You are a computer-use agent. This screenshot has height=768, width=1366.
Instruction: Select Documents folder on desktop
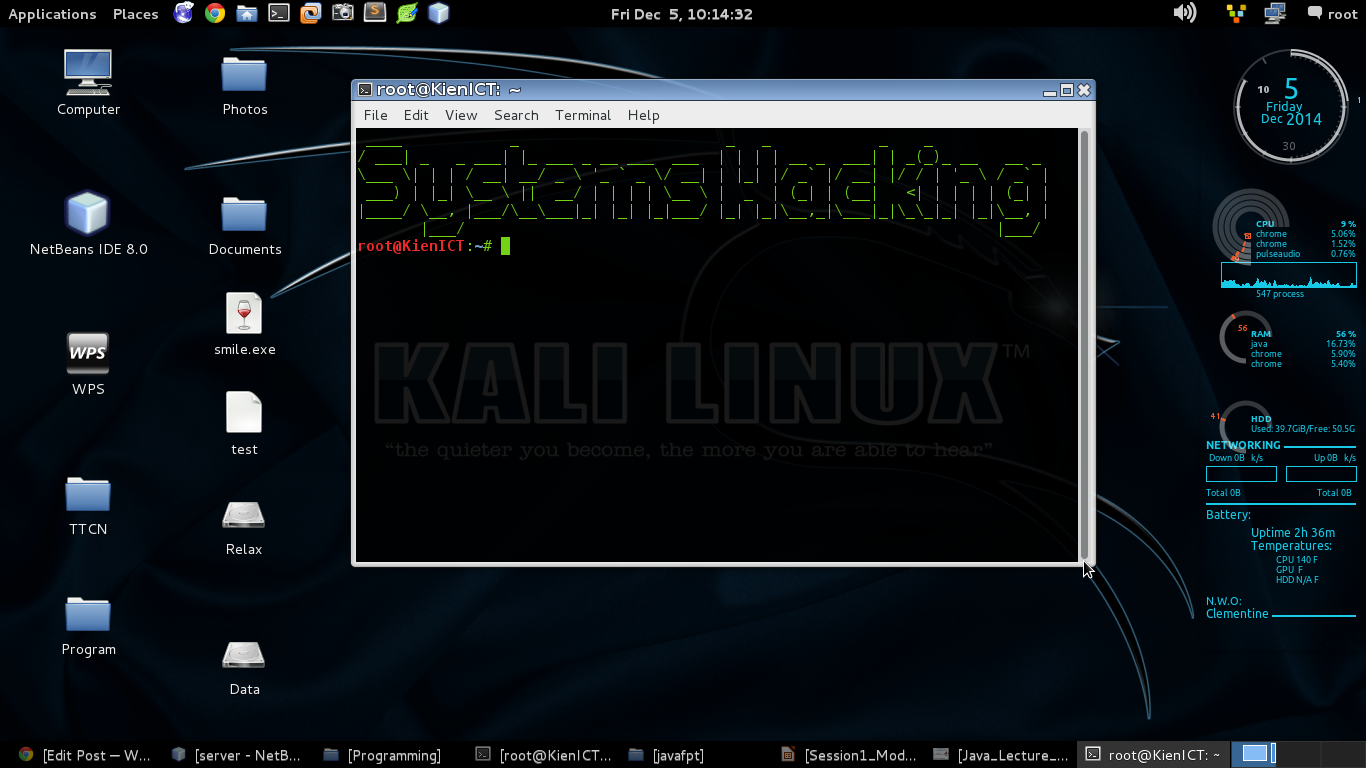click(x=245, y=225)
